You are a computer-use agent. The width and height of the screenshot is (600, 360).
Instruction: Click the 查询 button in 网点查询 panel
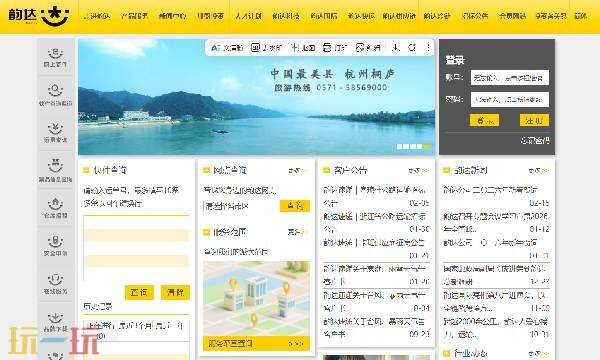click(295, 206)
